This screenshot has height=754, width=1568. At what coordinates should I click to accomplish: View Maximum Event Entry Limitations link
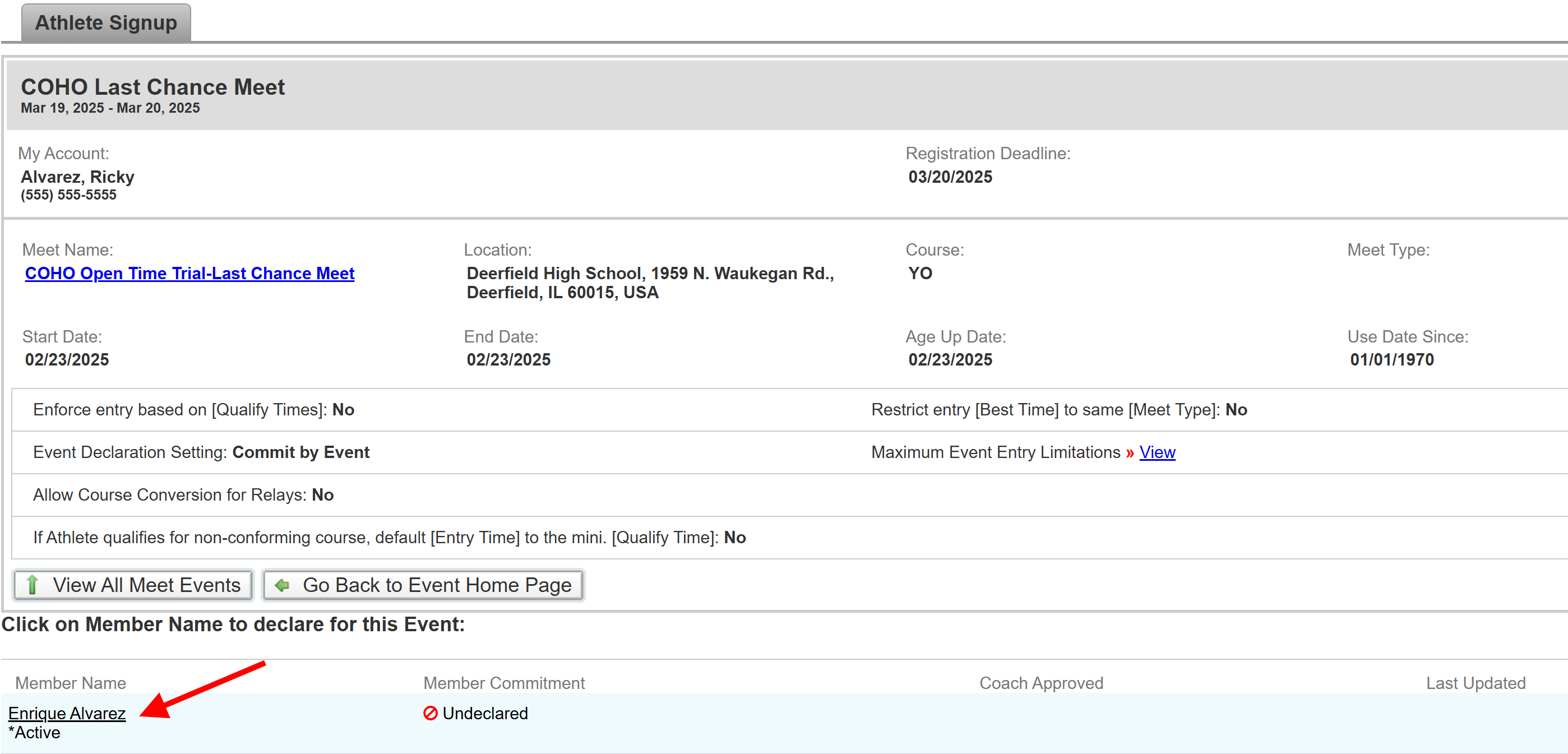coord(1157,452)
